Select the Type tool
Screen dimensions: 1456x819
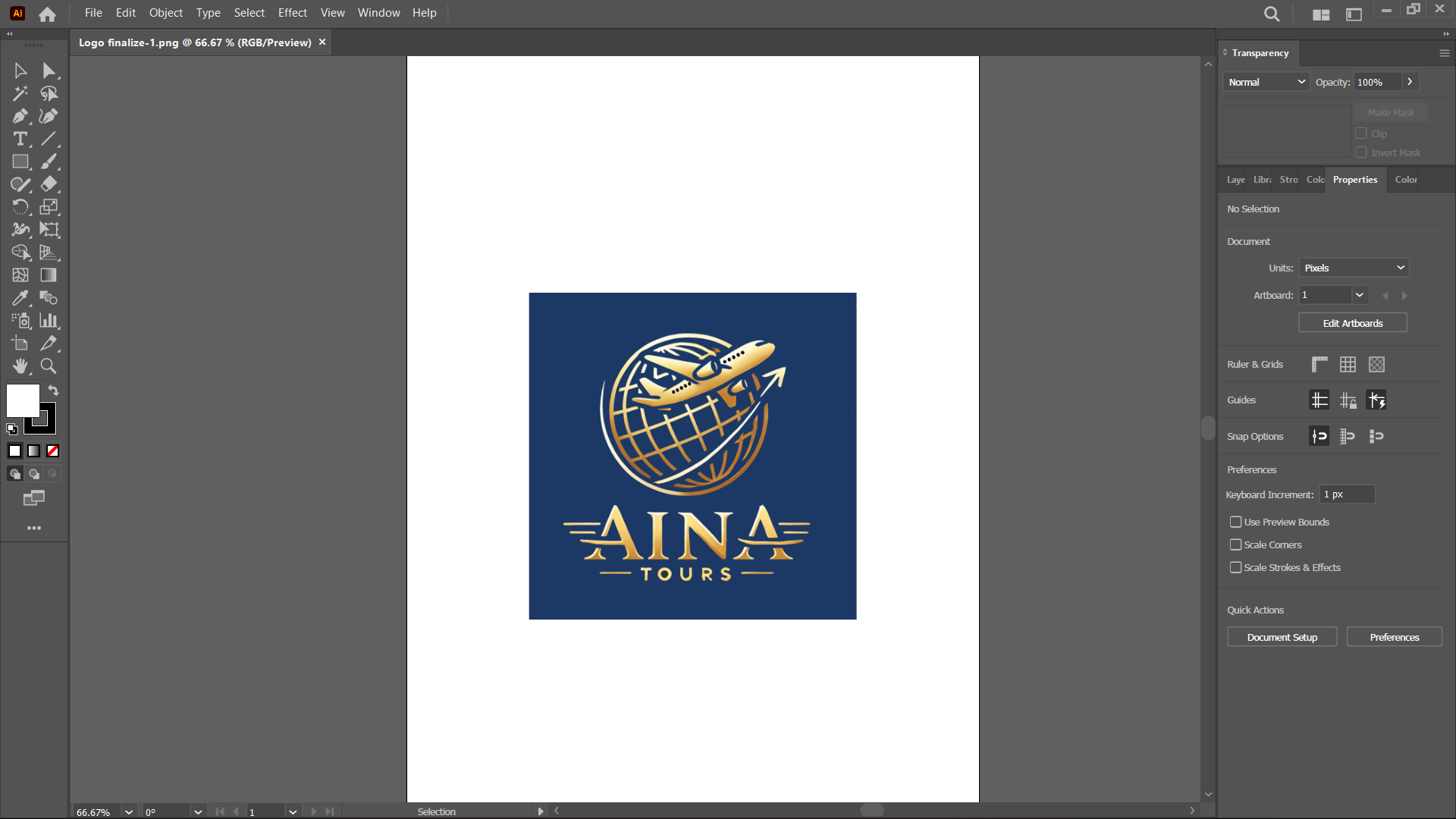pyautogui.click(x=20, y=139)
